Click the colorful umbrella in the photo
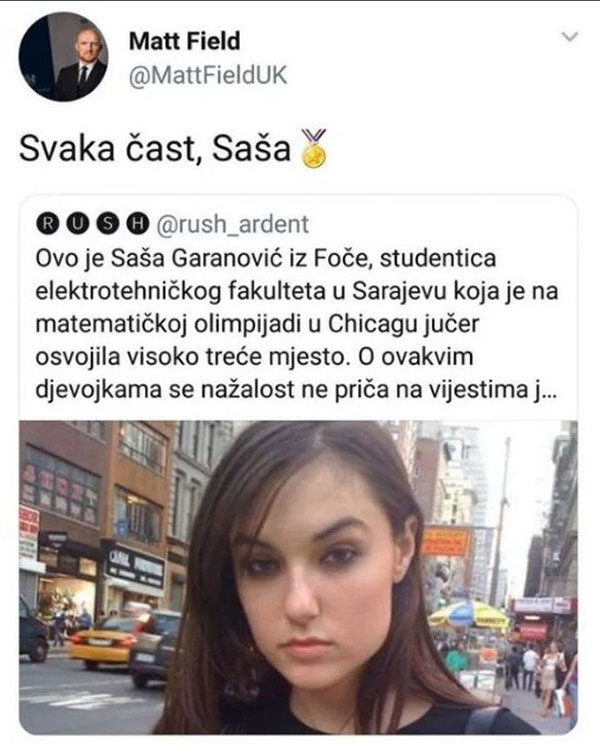 [x=468, y=614]
